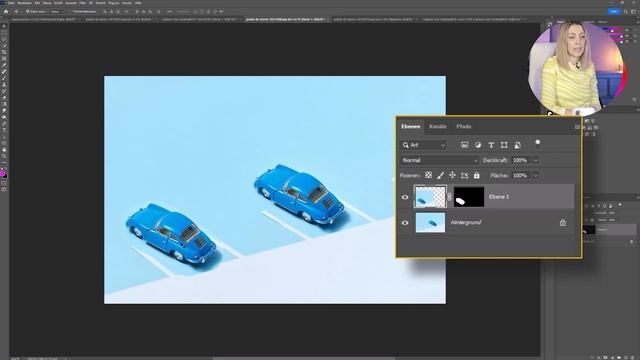Click the foreground color swatch

coord(3,174)
